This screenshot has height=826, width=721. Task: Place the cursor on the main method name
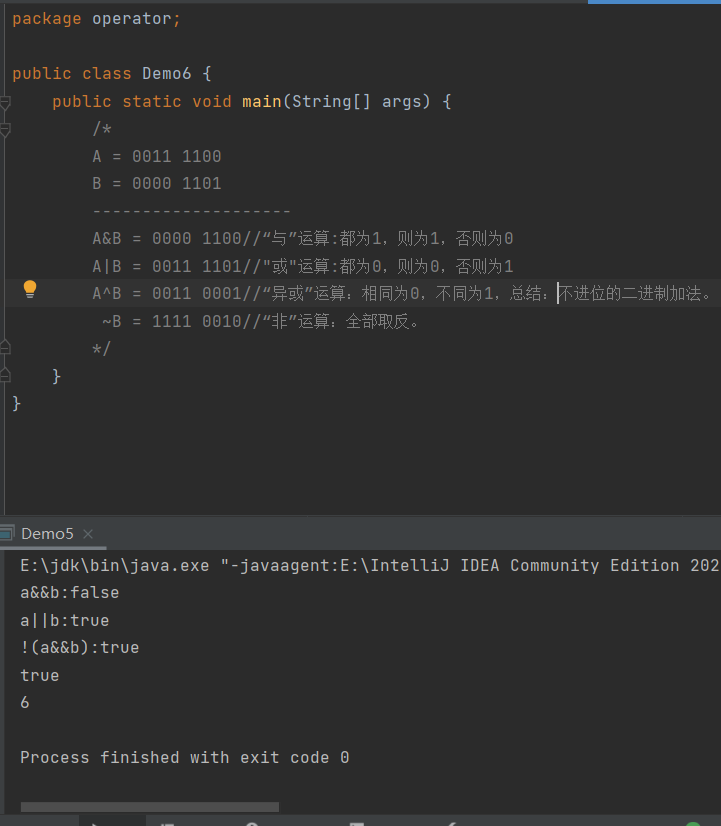click(262, 102)
